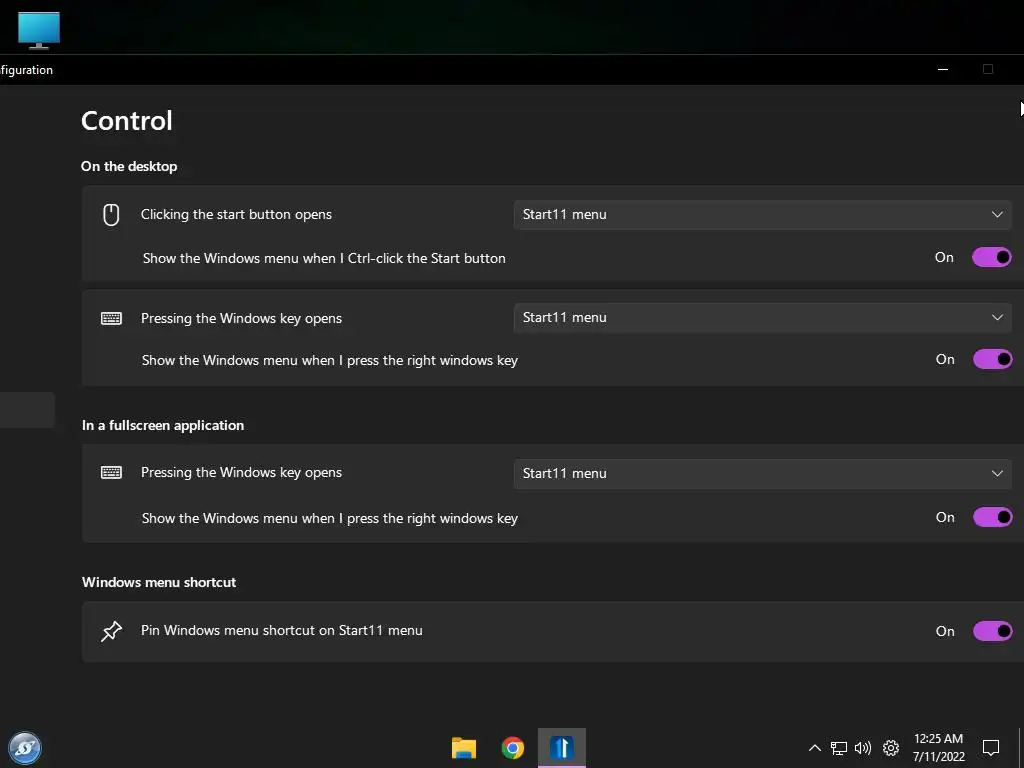Click the 'Control' page heading
The height and width of the screenshot is (768, 1024).
(x=127, y=121)
